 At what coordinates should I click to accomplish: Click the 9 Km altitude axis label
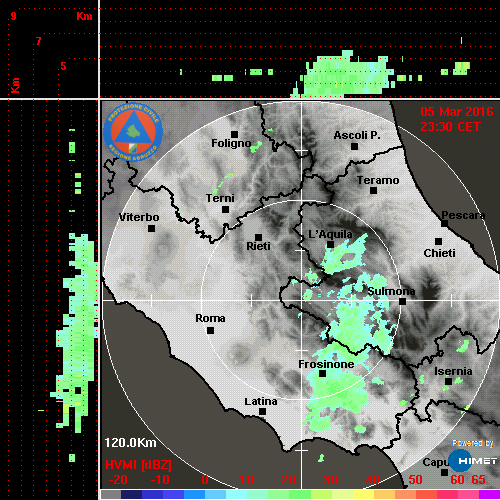[x=13, y=16]
